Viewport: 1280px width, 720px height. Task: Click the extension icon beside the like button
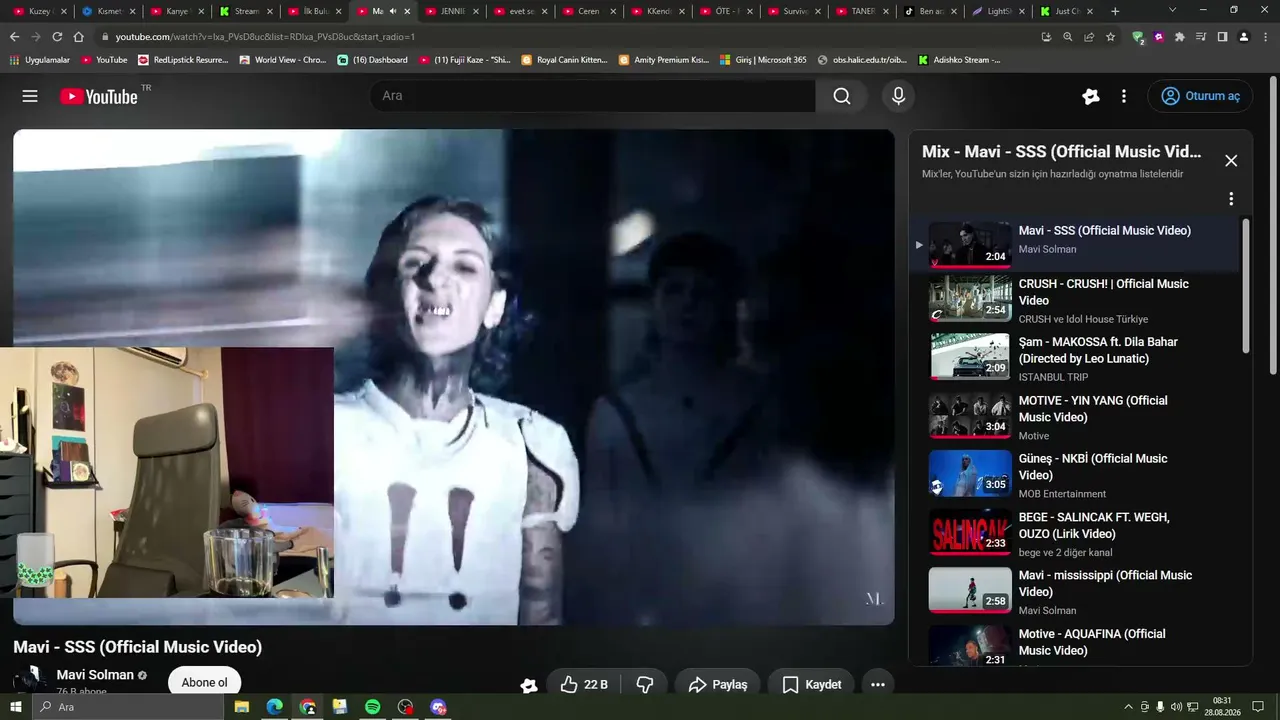click(x=529, y=685)
